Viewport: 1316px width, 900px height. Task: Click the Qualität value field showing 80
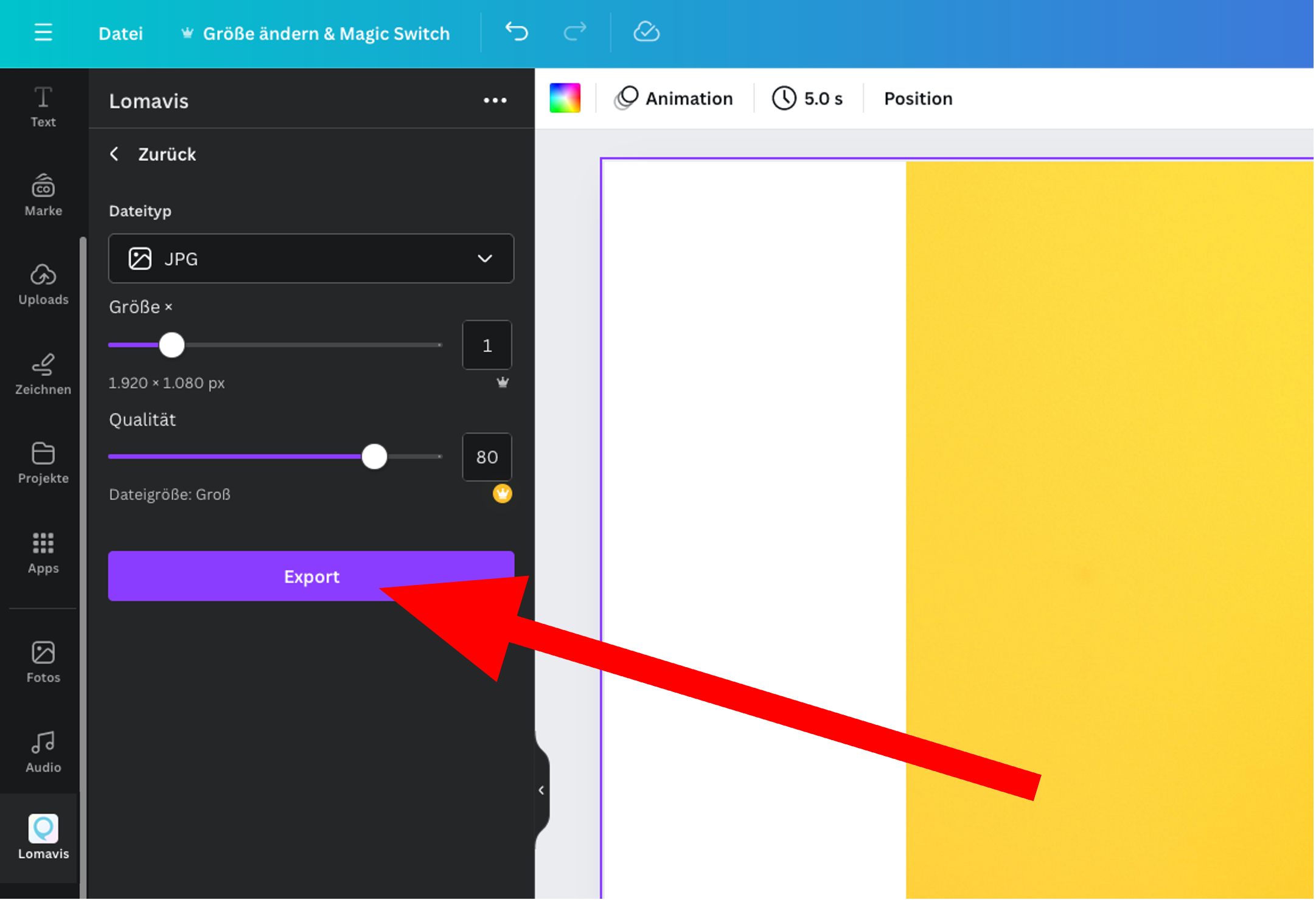point(487,457)
